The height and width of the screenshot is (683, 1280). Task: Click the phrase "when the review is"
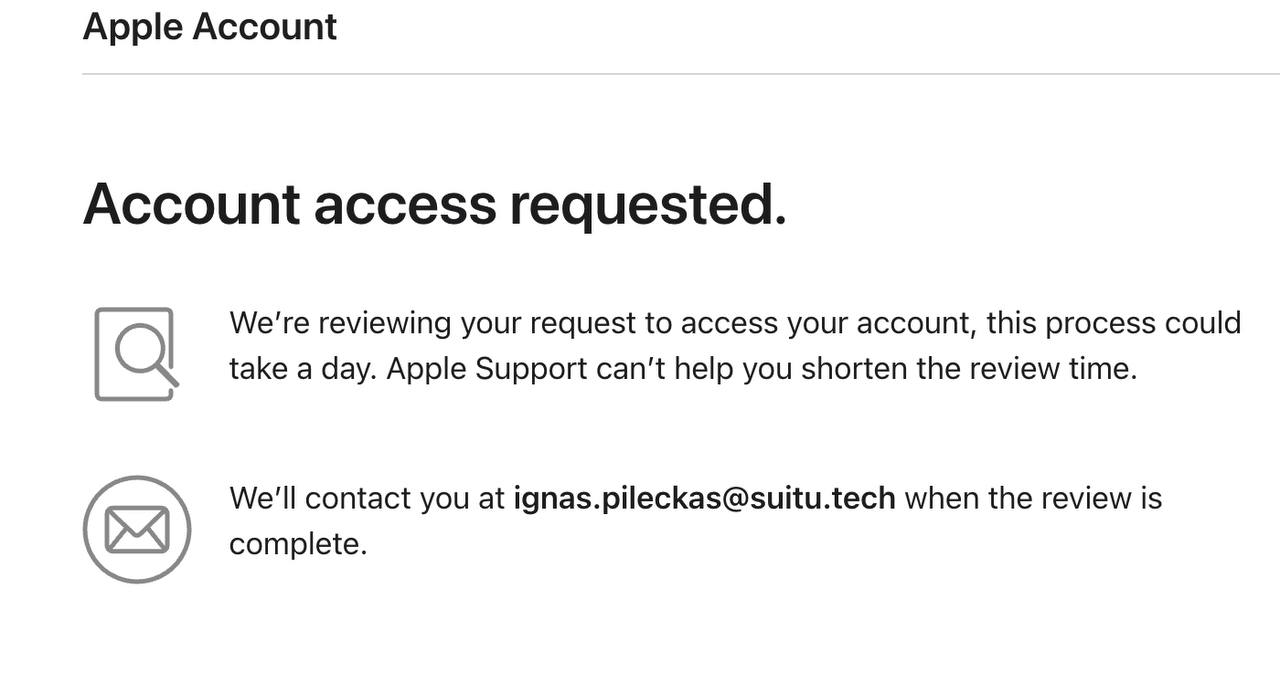[x=1033, y=498]
